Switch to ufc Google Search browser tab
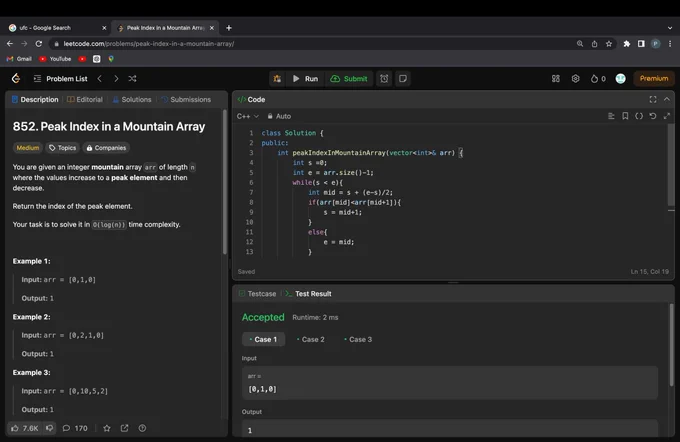Image resolution: width=680 pixels, height=442 pixels. [x=56, y=28]
